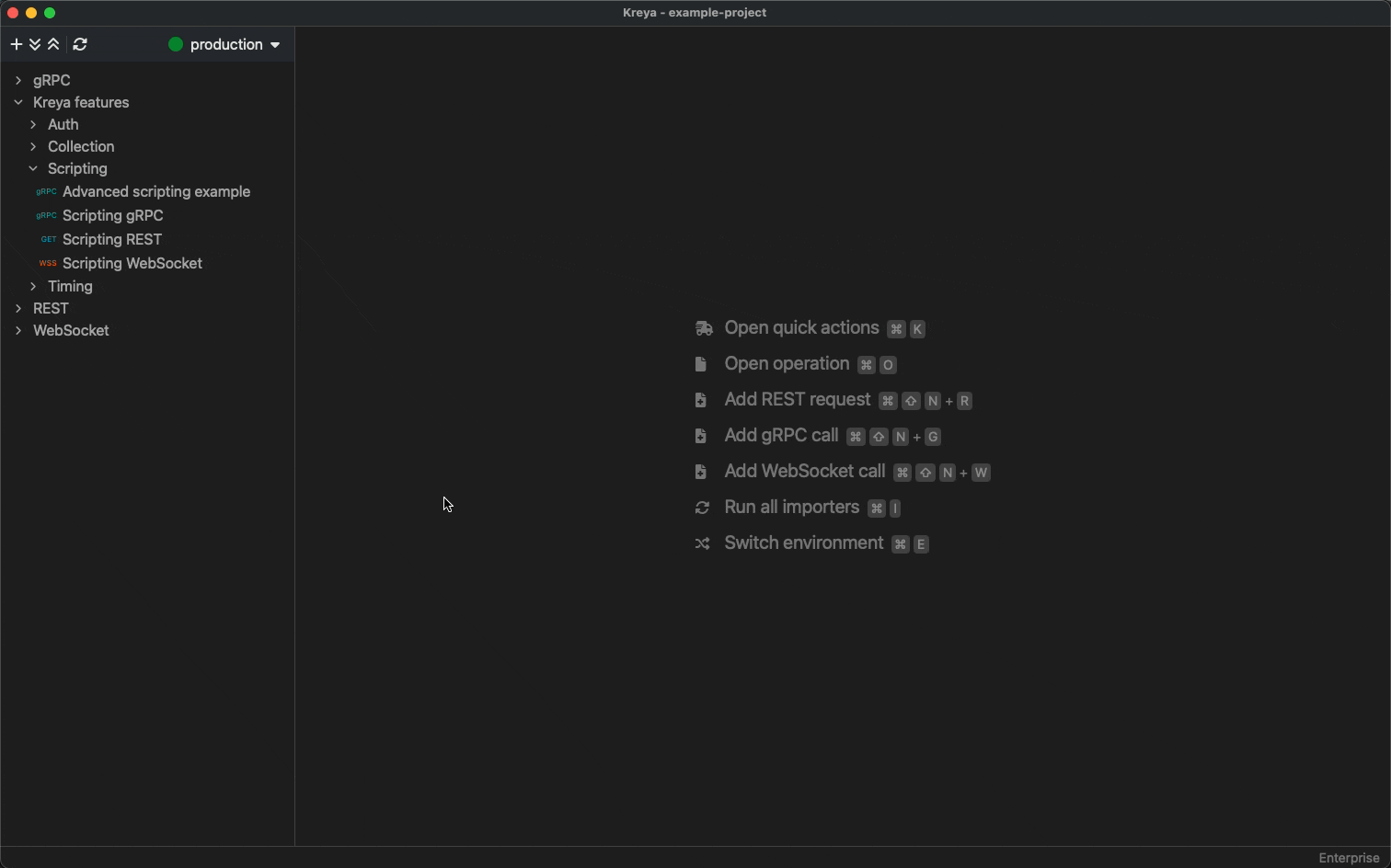Open Advanced scripting example operation
The image size is (1391, 868).
point(155,191)
